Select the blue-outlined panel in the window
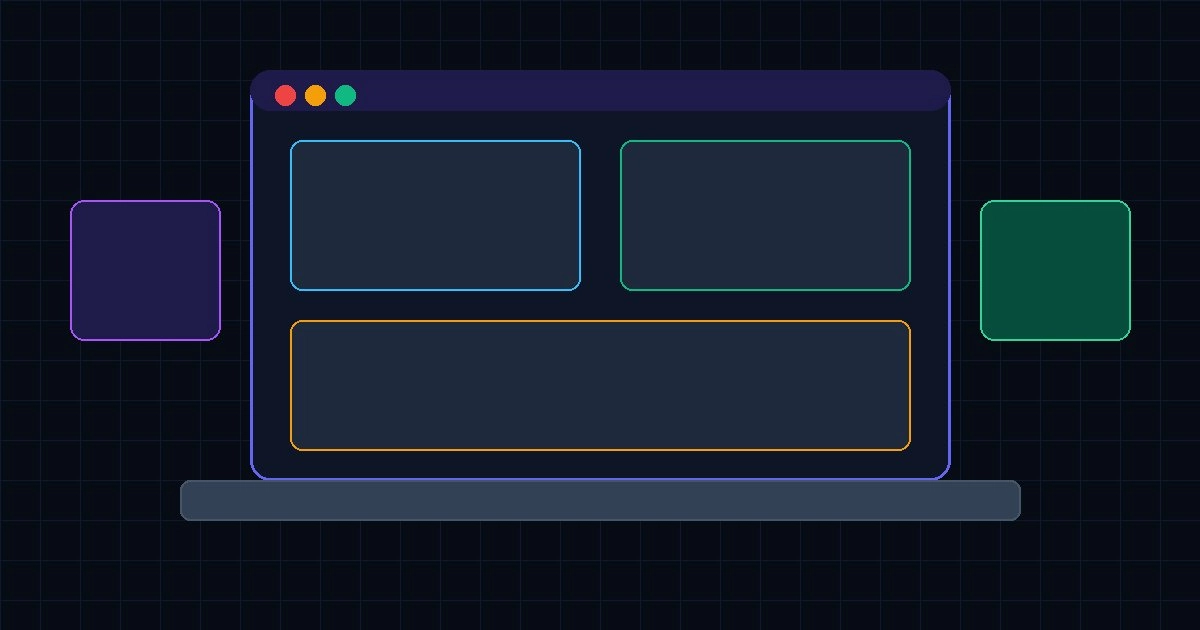The height and width of the screenshot is (630, 1200). pyautogui.click(x=435, y=215)
